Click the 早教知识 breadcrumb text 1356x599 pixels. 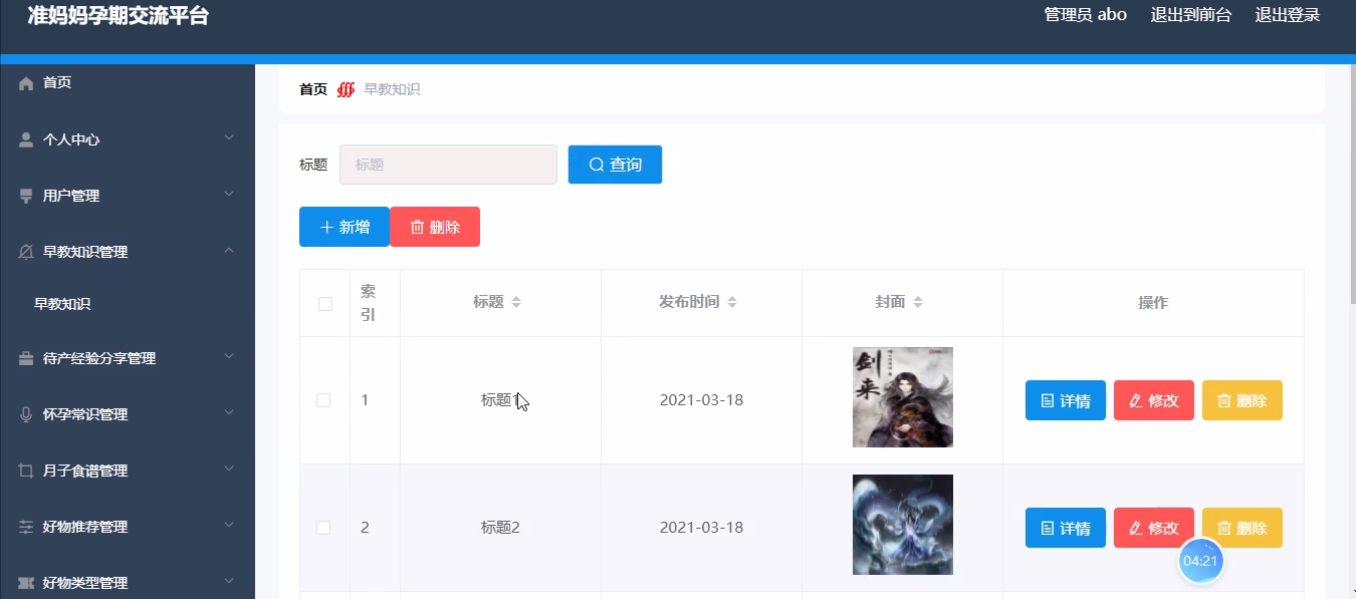(x=392, y=89)
